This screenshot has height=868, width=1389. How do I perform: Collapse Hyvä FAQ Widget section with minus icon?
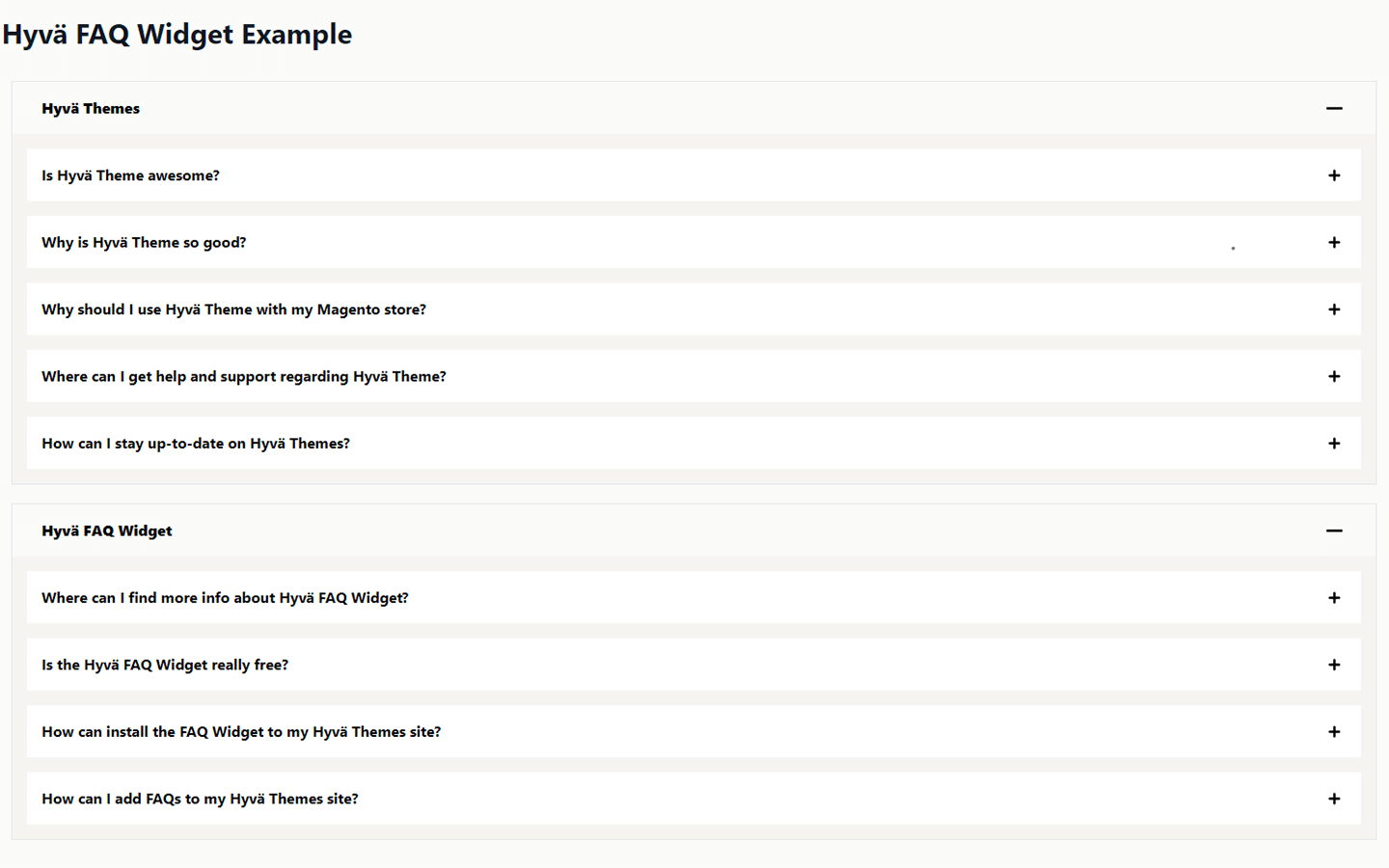[x=1334, y=530]
